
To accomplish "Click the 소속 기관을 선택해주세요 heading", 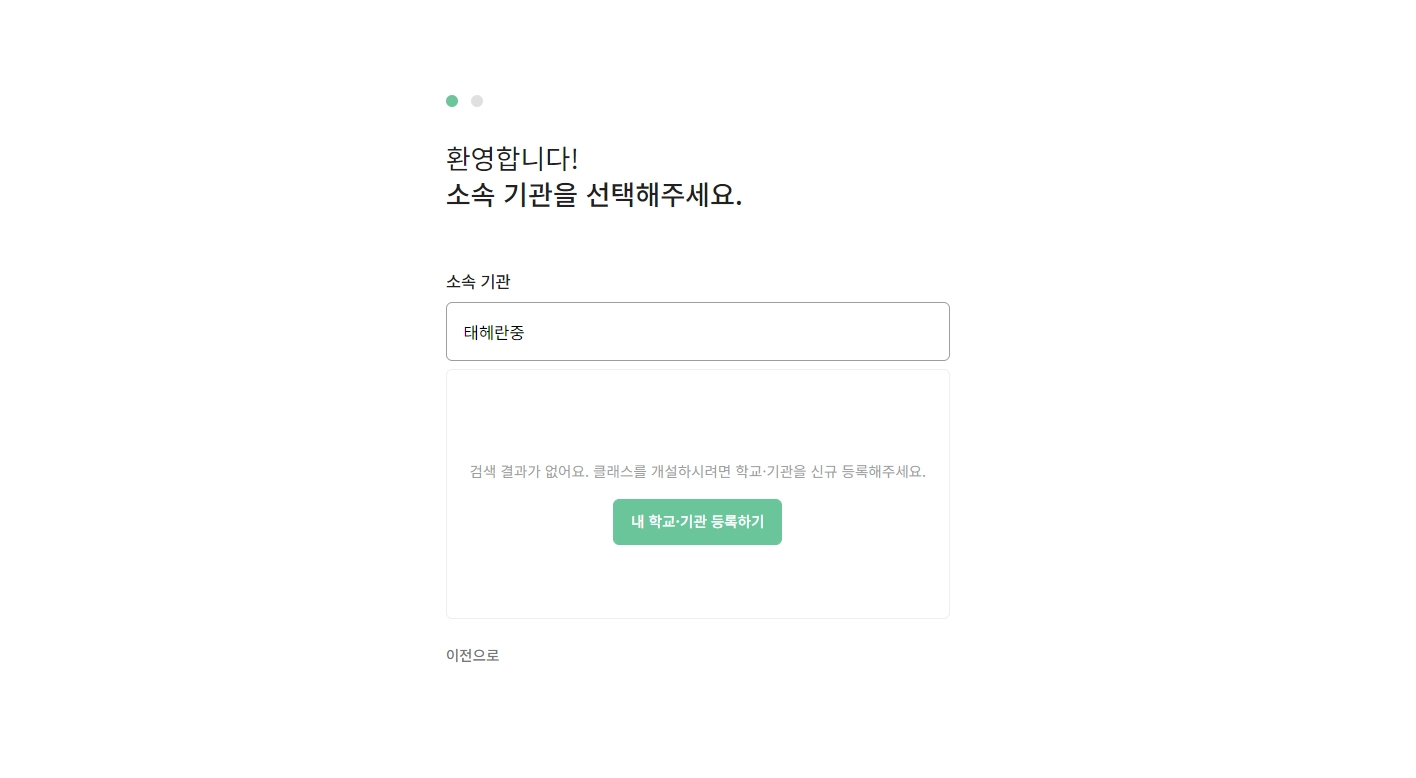I will click(x=593, y=196).
